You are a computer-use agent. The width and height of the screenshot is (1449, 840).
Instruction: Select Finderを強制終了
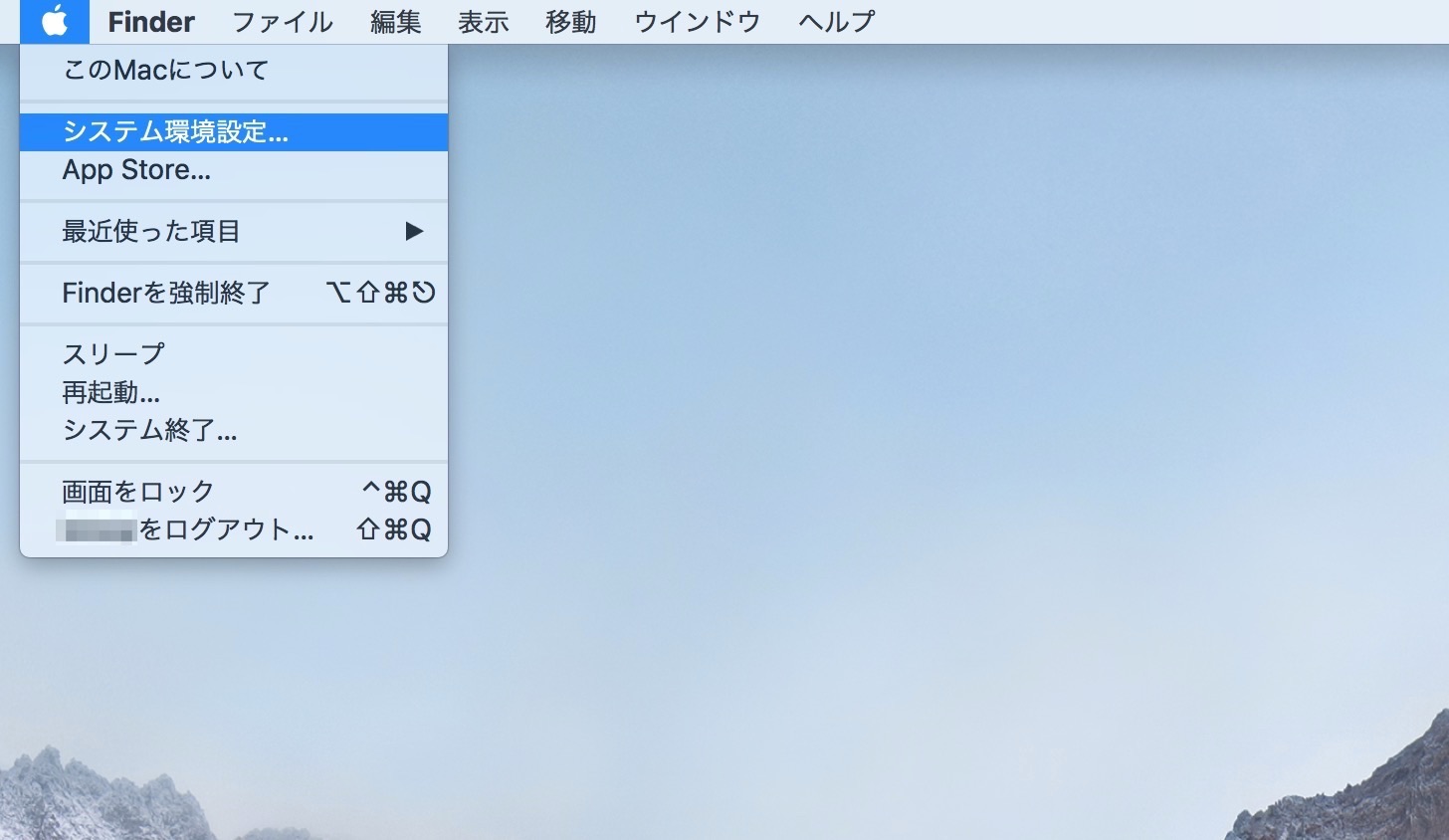[234, 293]
